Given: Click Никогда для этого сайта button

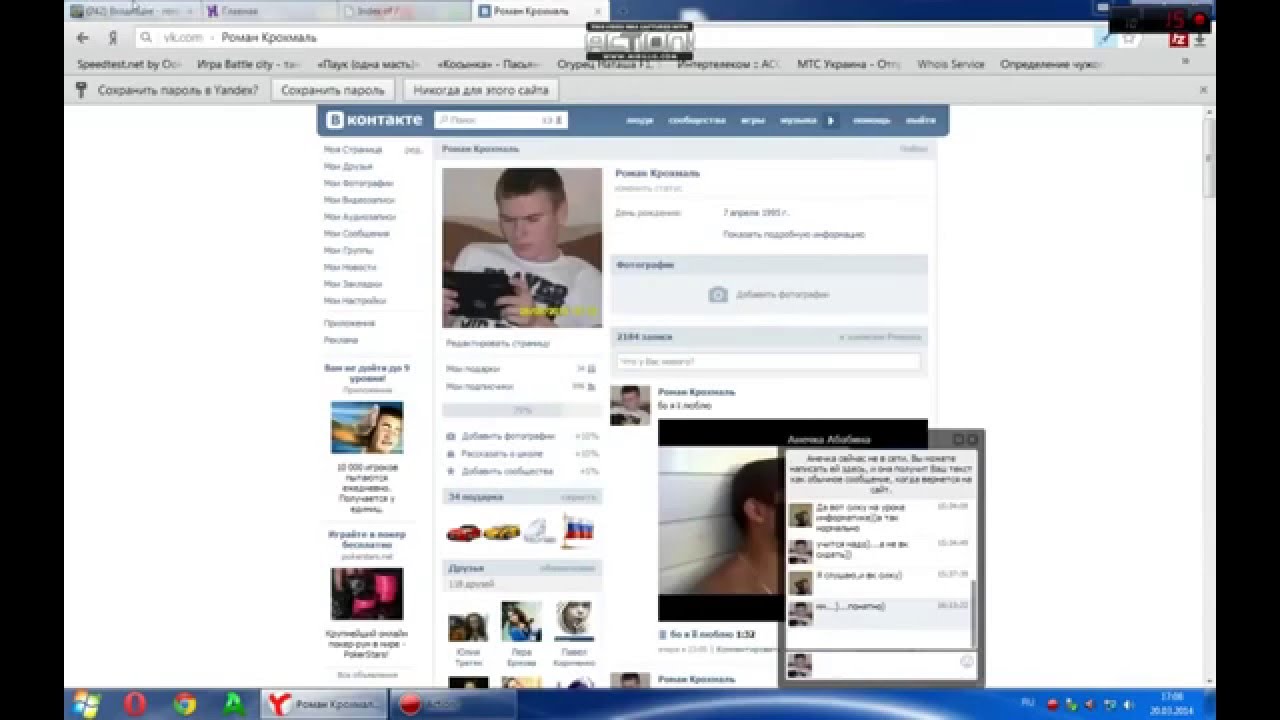Looking at the screenshot, I should pyautogui.click(x=481, y=90).
